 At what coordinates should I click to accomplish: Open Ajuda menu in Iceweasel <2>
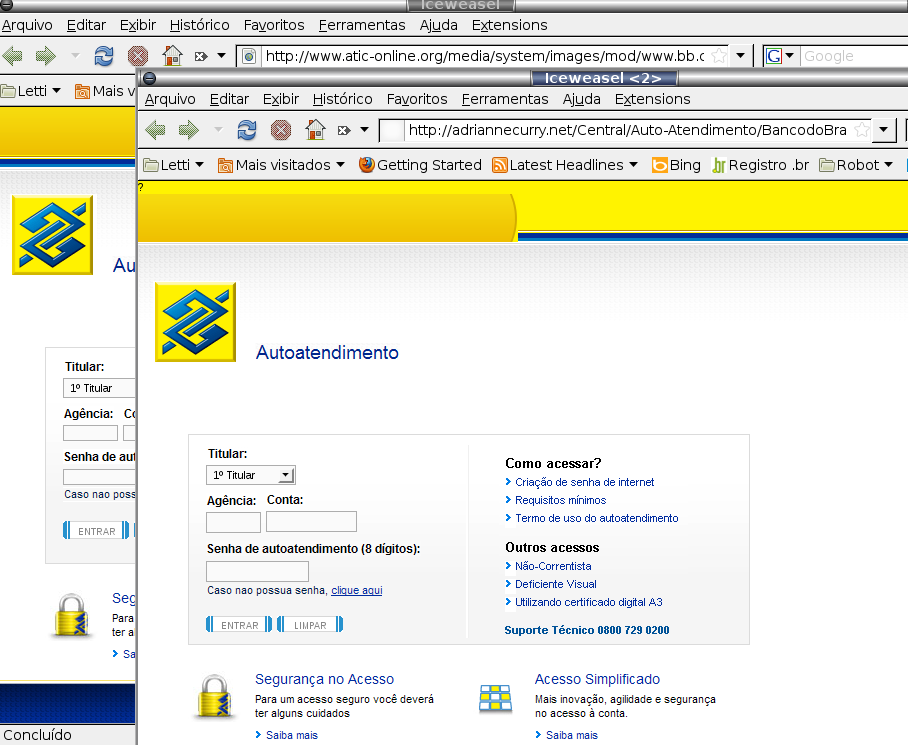click(581, 99)
